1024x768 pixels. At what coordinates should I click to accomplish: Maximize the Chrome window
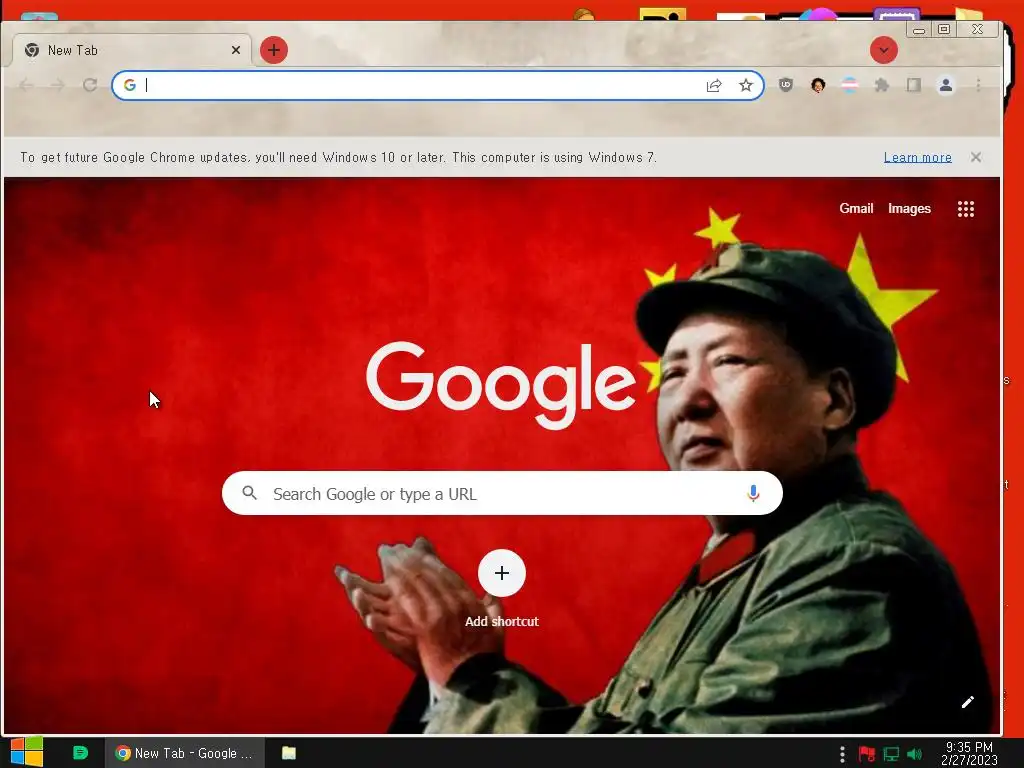click(x=944, y=29)
